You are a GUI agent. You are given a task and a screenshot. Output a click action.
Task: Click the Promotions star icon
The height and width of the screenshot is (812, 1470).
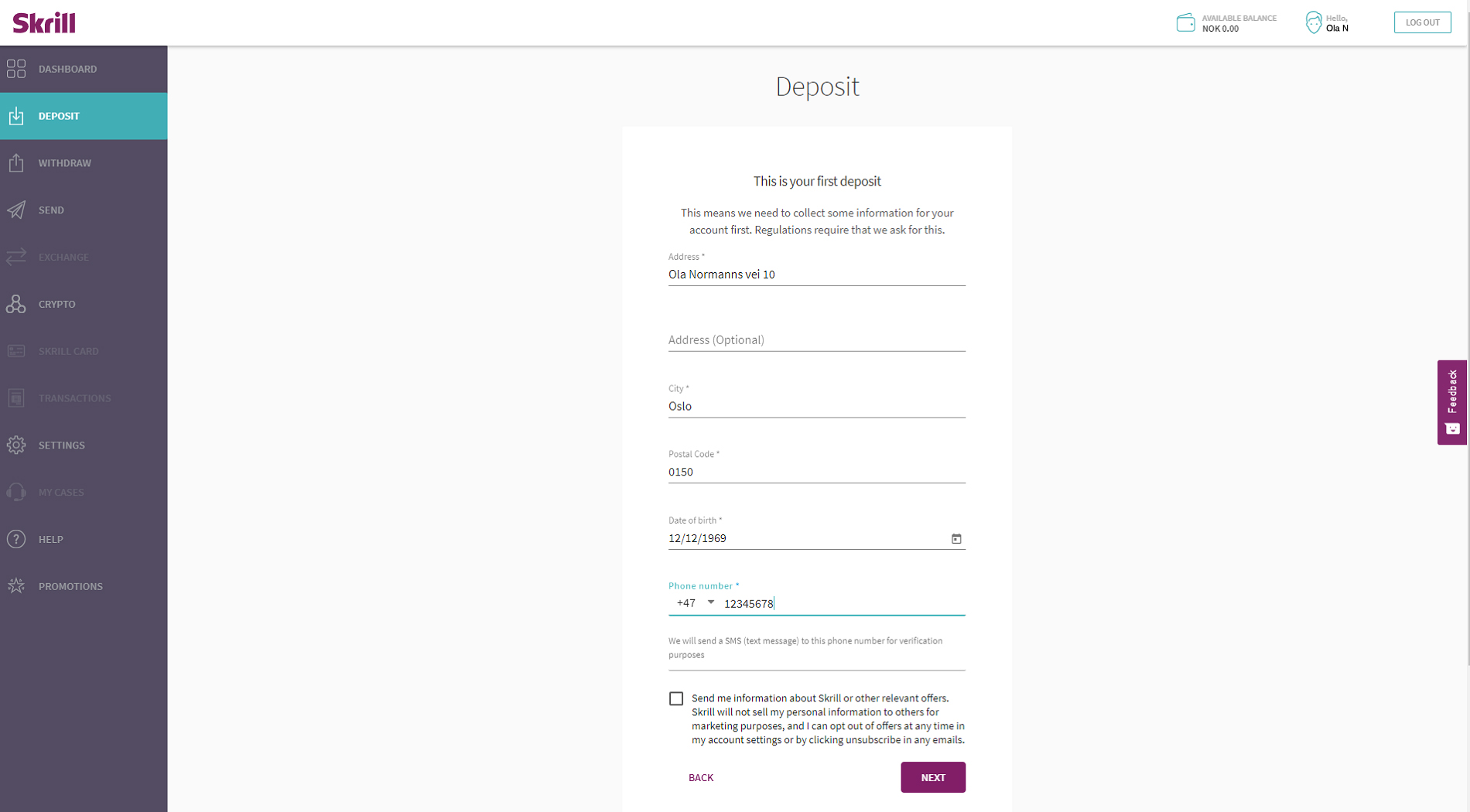[16, 586]
